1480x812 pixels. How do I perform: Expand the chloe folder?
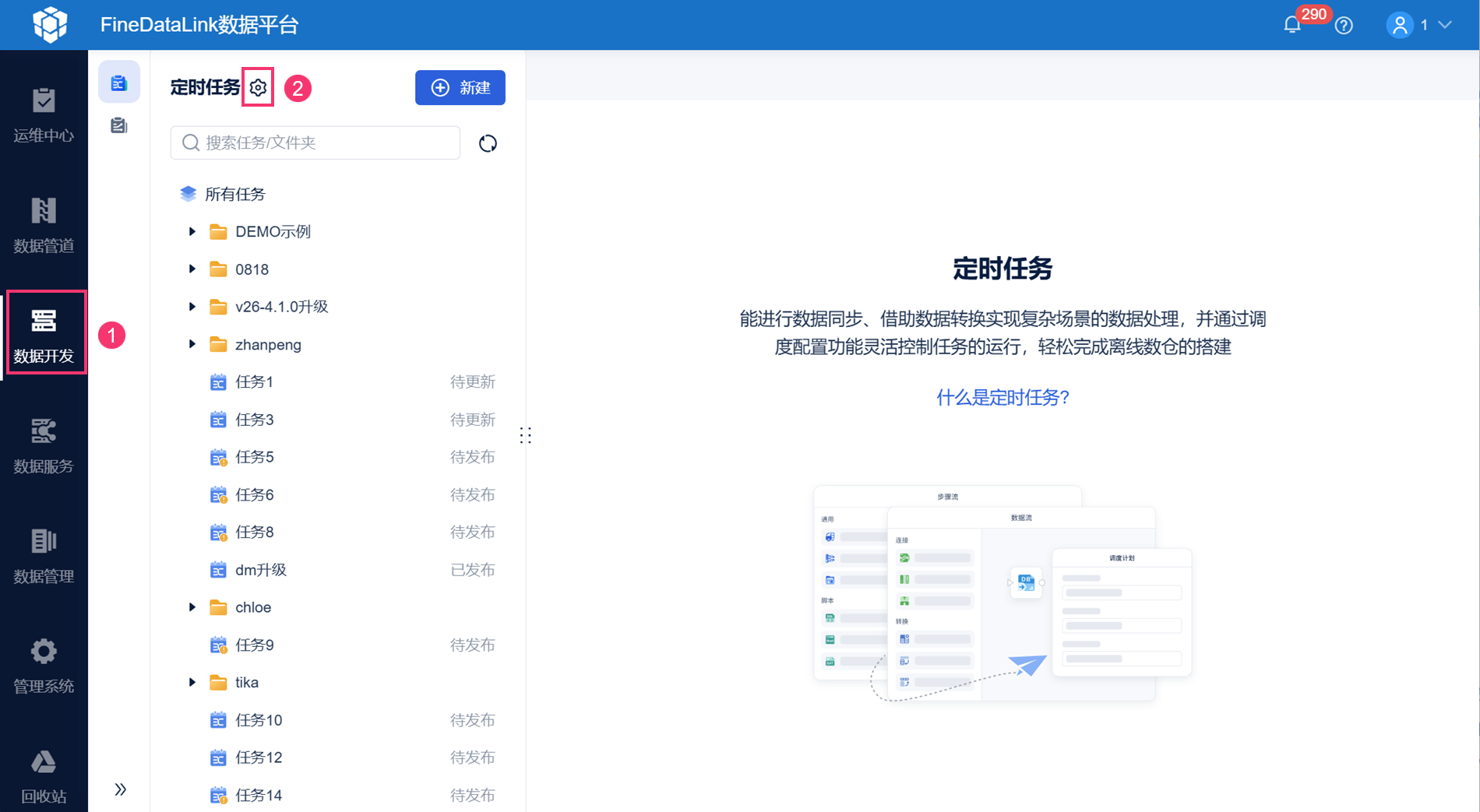click(x=192, y=607)
